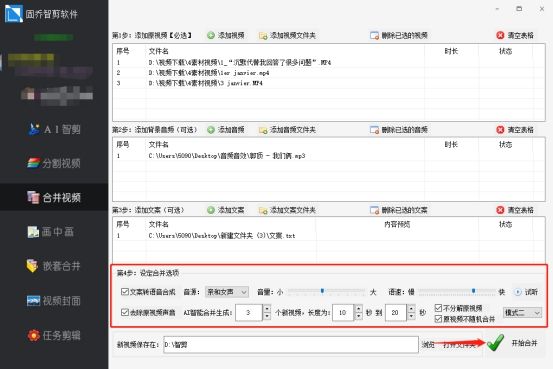Click the 音量 volume slider handle
Image resolution: width=553 pixels, height=369 pixels.
322,291
